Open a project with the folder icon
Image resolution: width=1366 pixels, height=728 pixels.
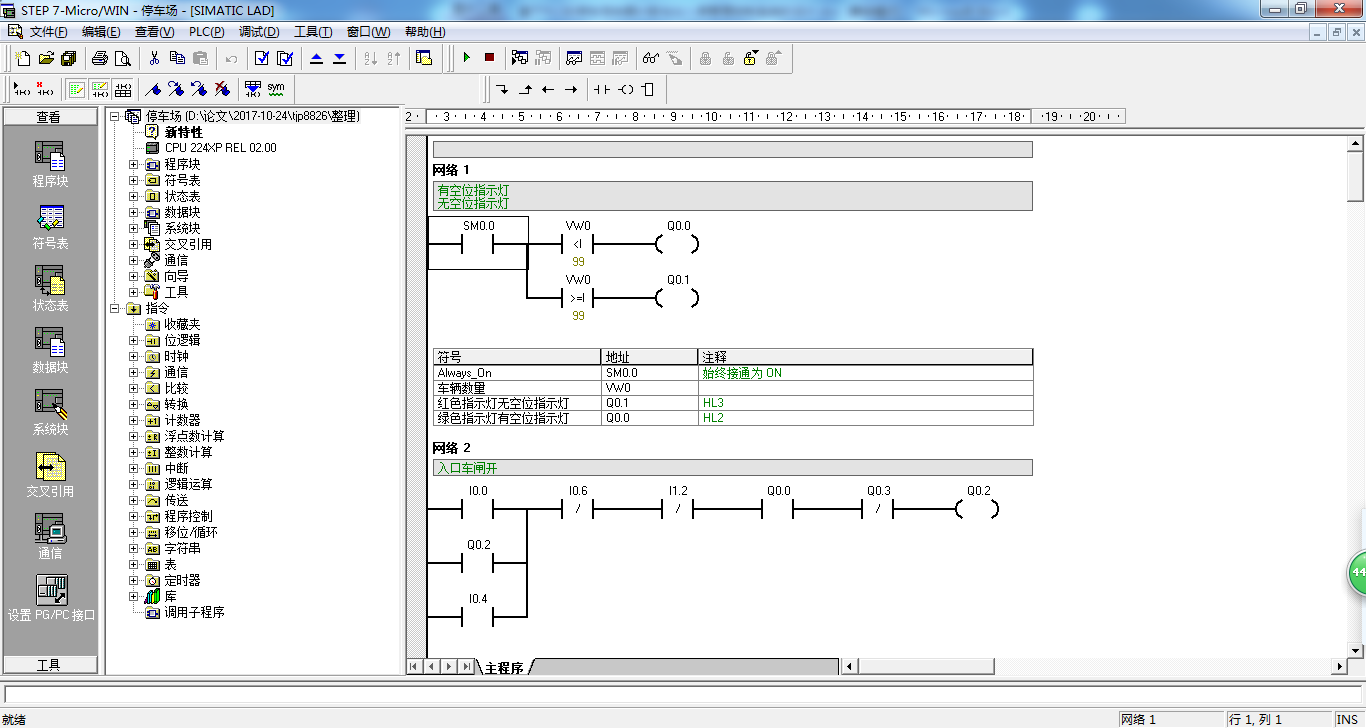click(46, 58)
